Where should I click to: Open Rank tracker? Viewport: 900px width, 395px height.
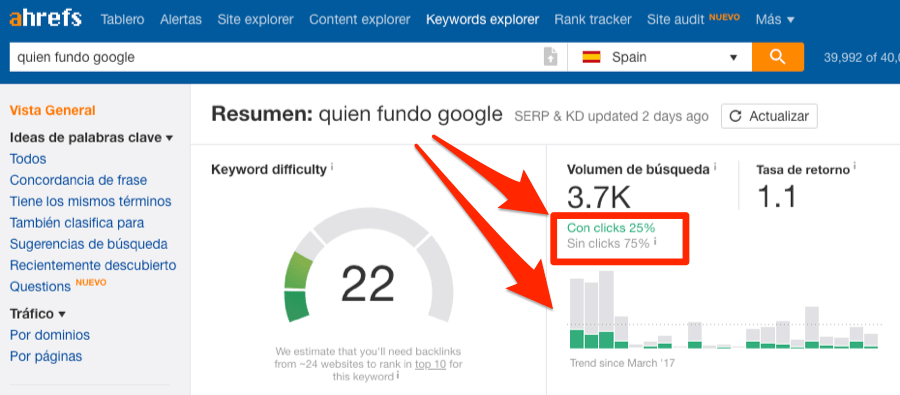click(593, 20)
